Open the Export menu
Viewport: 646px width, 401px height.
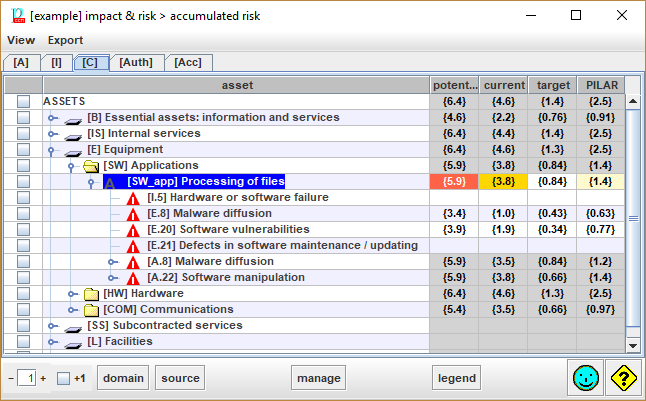[66, 40]
